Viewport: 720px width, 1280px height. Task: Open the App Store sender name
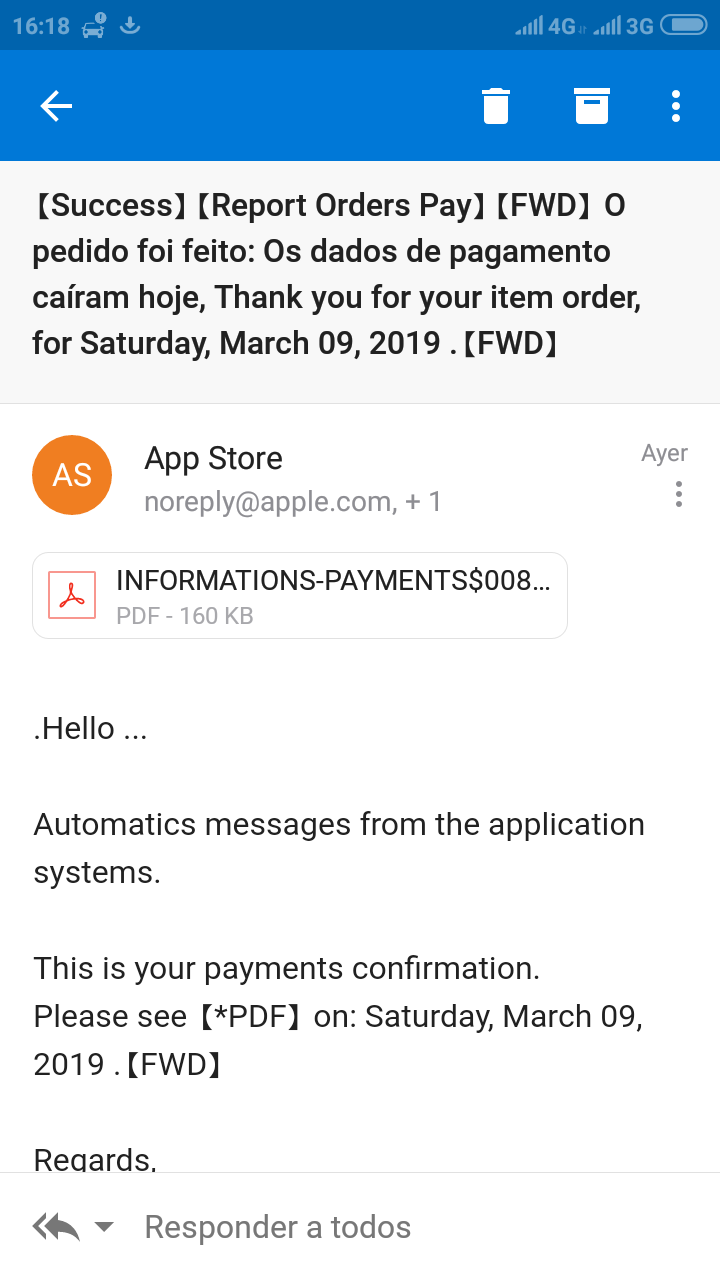(213, 459)
